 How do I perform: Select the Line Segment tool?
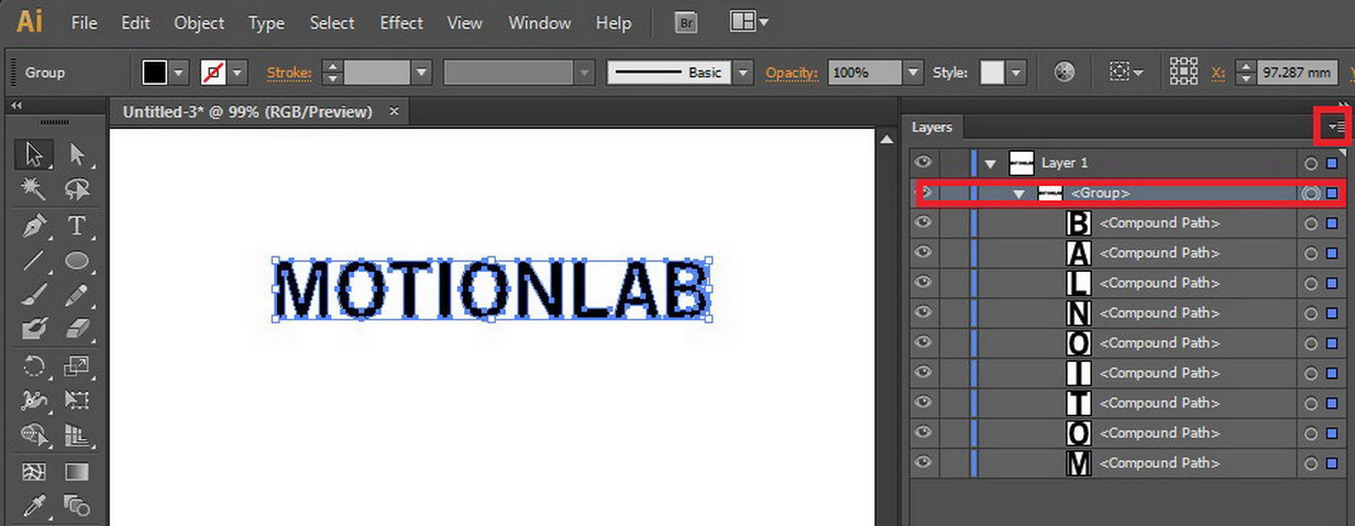coord(34,261)
